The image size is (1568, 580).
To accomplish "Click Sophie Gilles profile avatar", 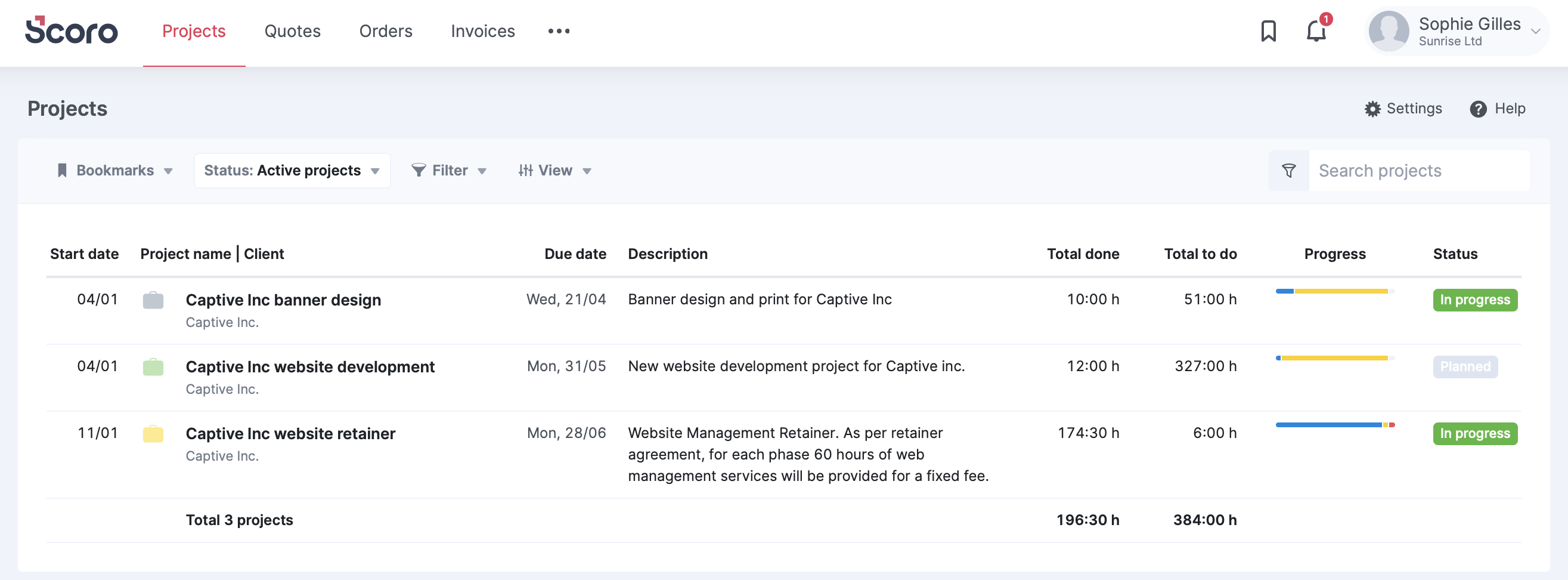I will [1389, 31].
